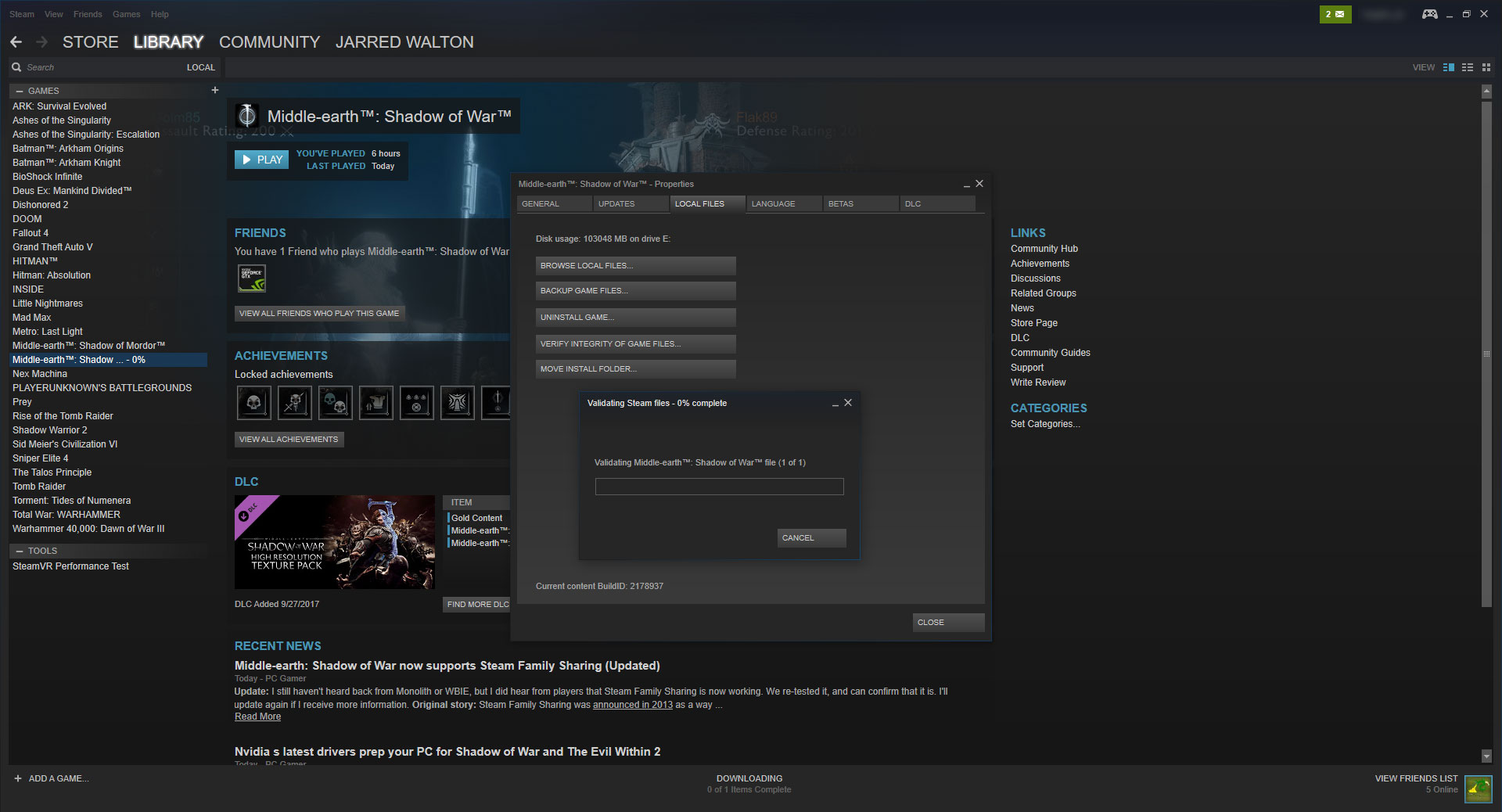Add a category with the Games plus icon
This screenshot has height=812, width=1502.
pyautogui.click(x=215, y=90)
